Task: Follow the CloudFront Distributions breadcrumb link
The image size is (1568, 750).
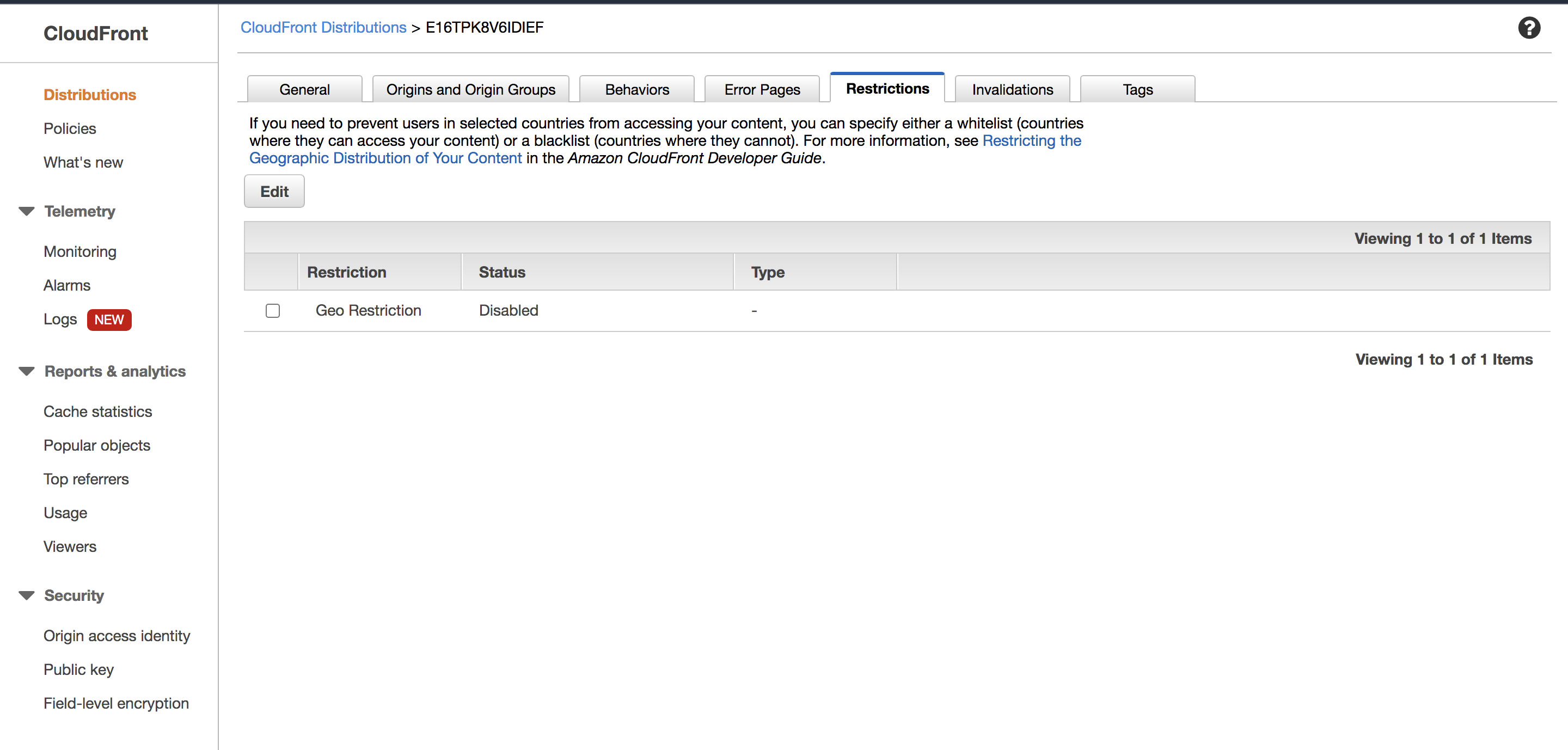Action: click(x=323, y=27)
